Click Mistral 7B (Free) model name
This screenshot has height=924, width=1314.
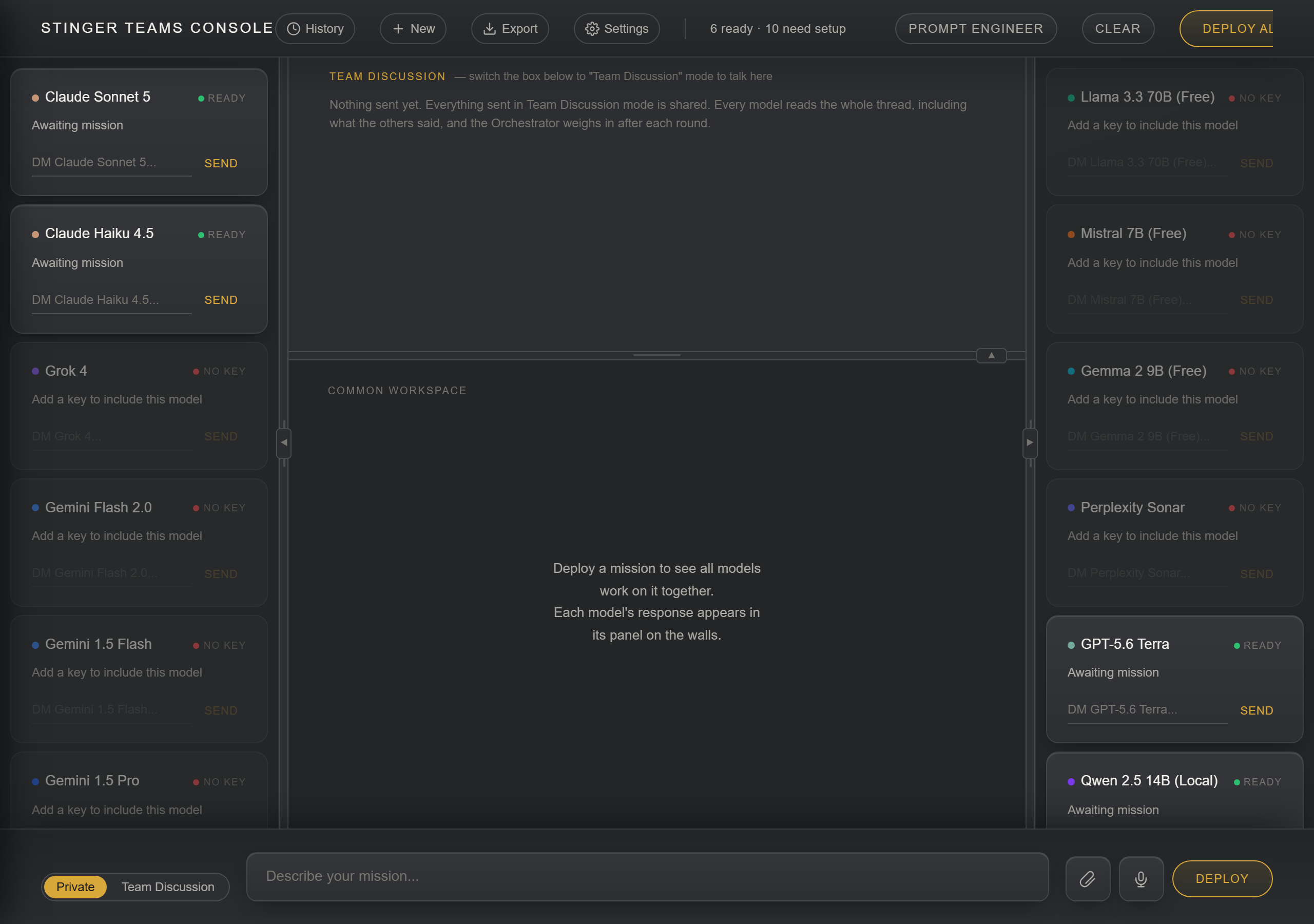pos(1133,234)
